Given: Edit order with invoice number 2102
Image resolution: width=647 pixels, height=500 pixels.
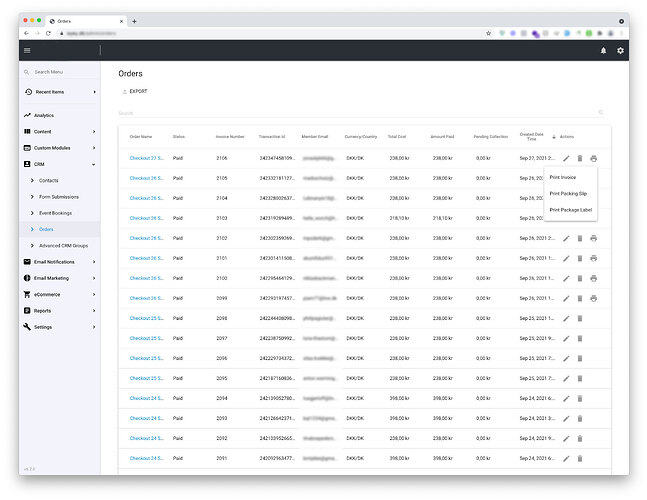Looking at the screenshot, I should coord(566,238).
